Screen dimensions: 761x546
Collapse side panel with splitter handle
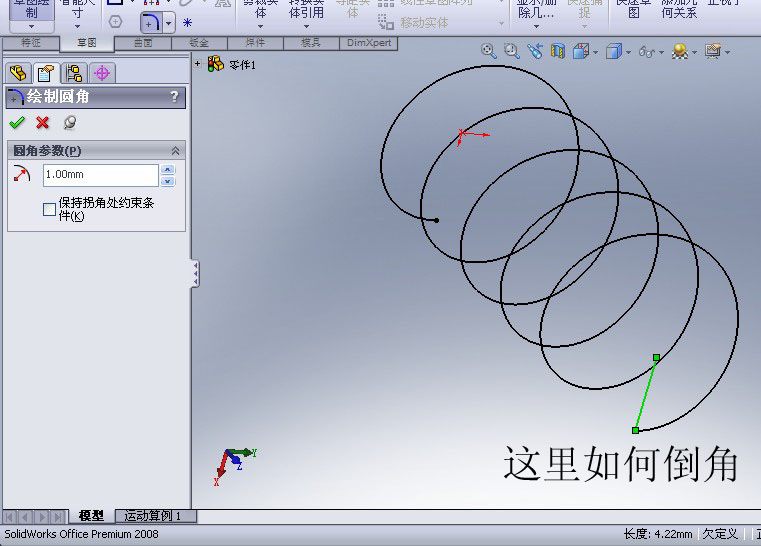(x=196, y=274)
